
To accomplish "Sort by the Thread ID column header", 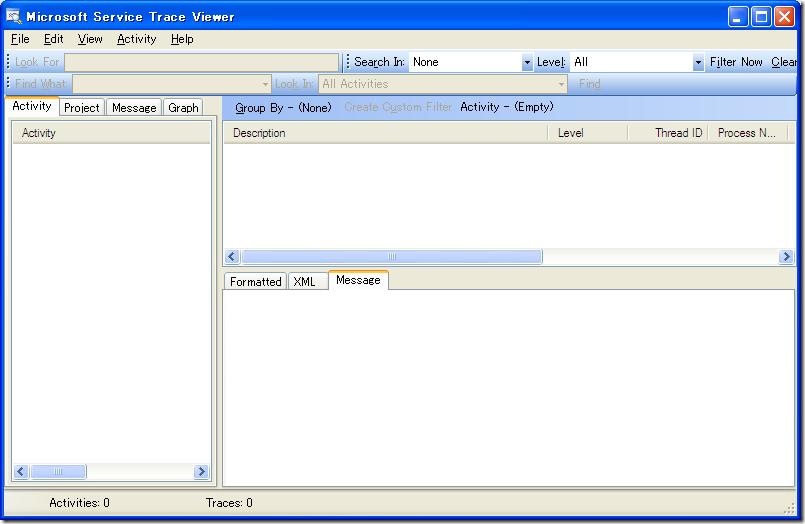I will (668, 133).
